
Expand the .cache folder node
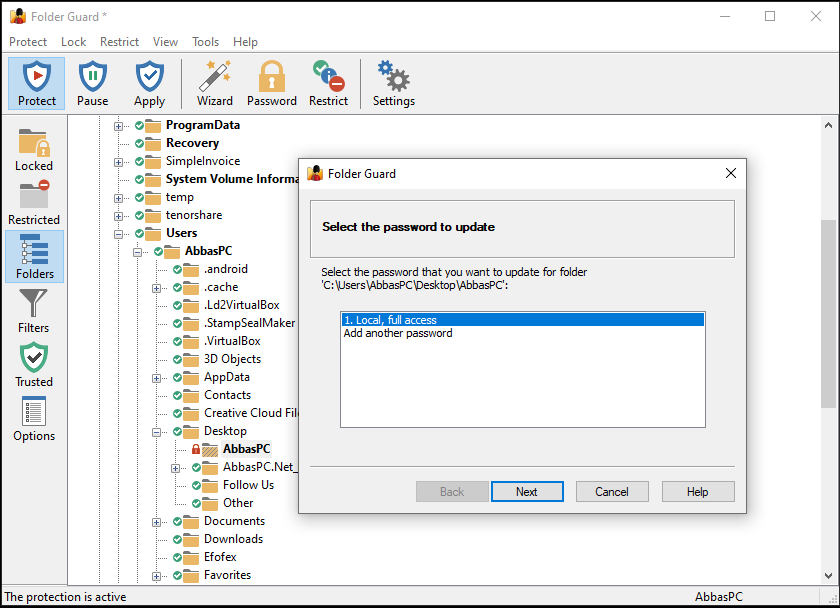pyautogui.click(x=156, y=288)
